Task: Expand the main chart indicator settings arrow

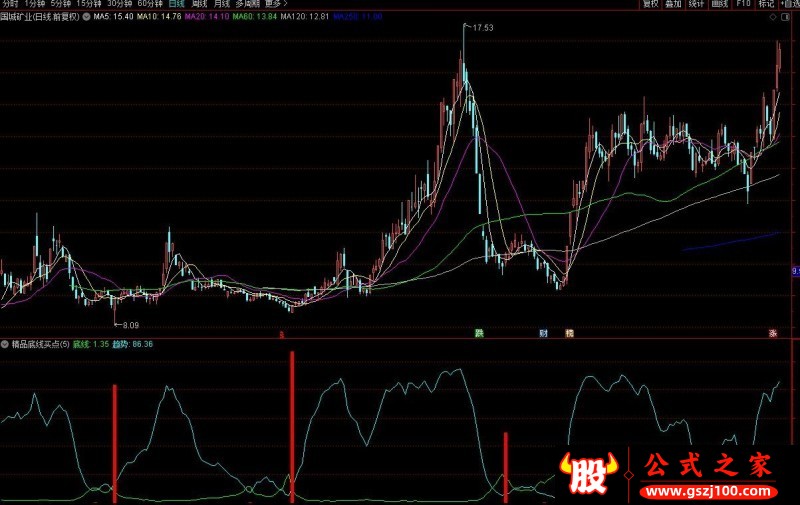Action: click(x=85, y=17)
